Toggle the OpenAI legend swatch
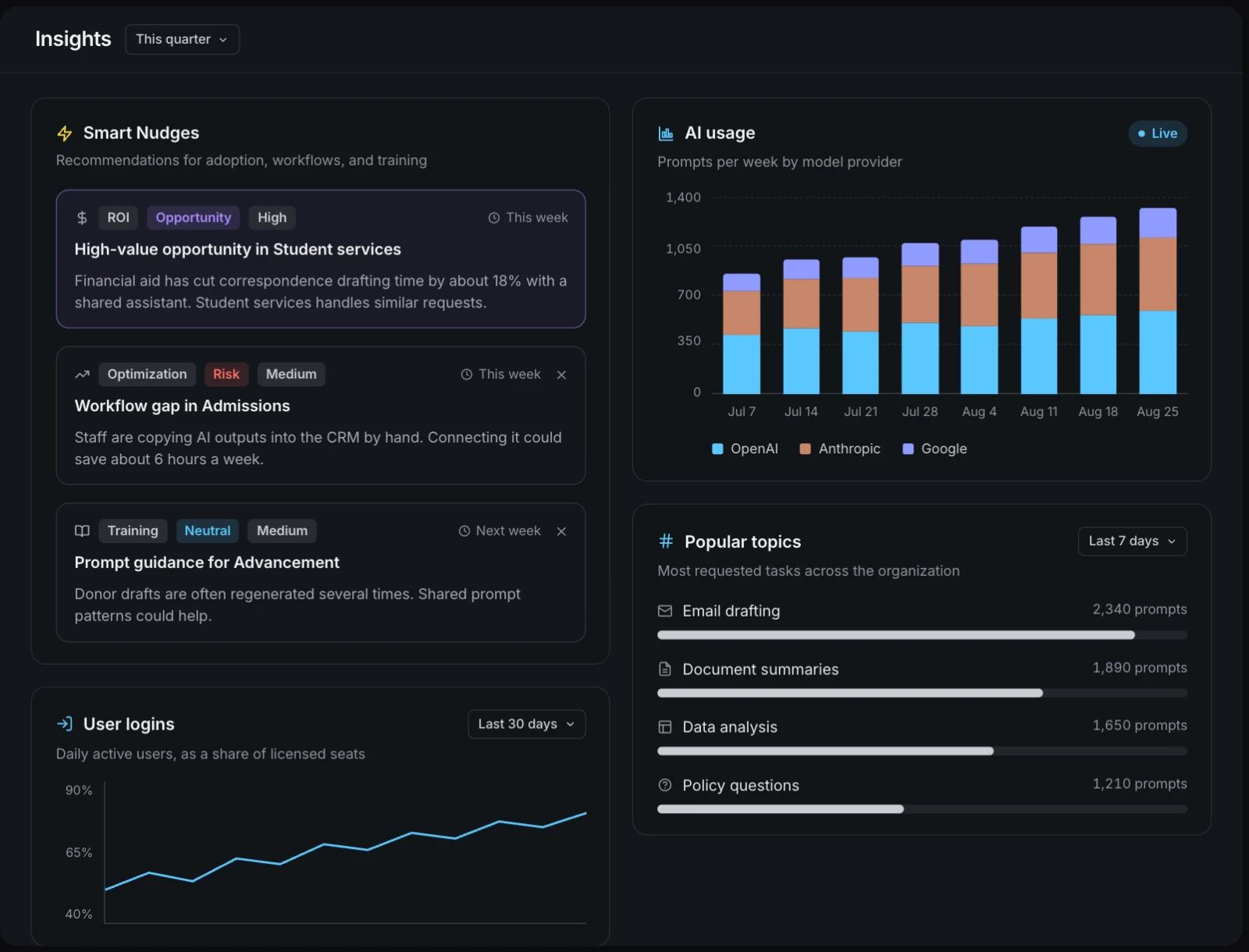This screenshot has height=952, width=1249. coord(717,449)
